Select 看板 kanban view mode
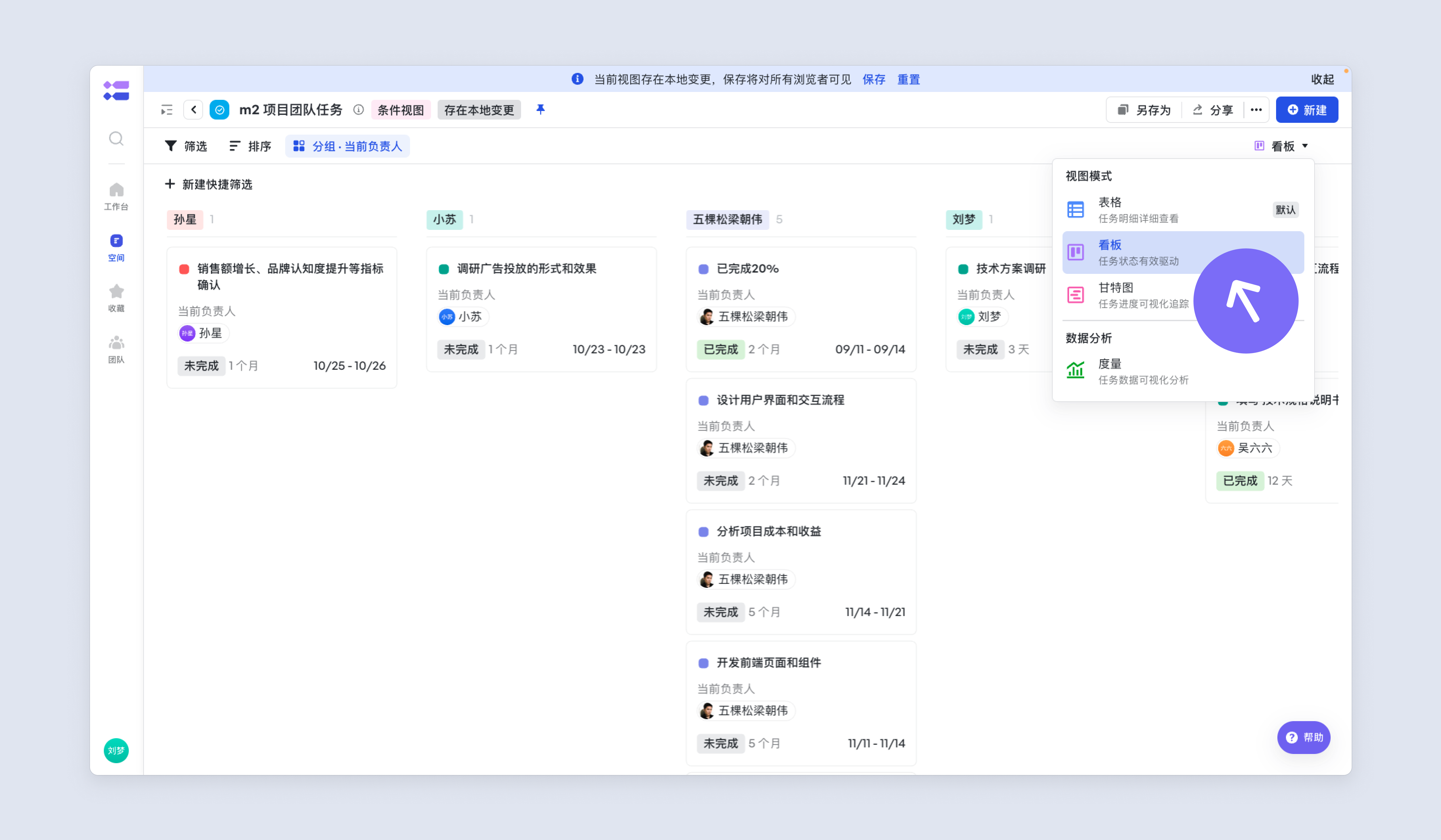Image resolution: width=1441 pixels, height=840 pixels. click(1183, 253)
